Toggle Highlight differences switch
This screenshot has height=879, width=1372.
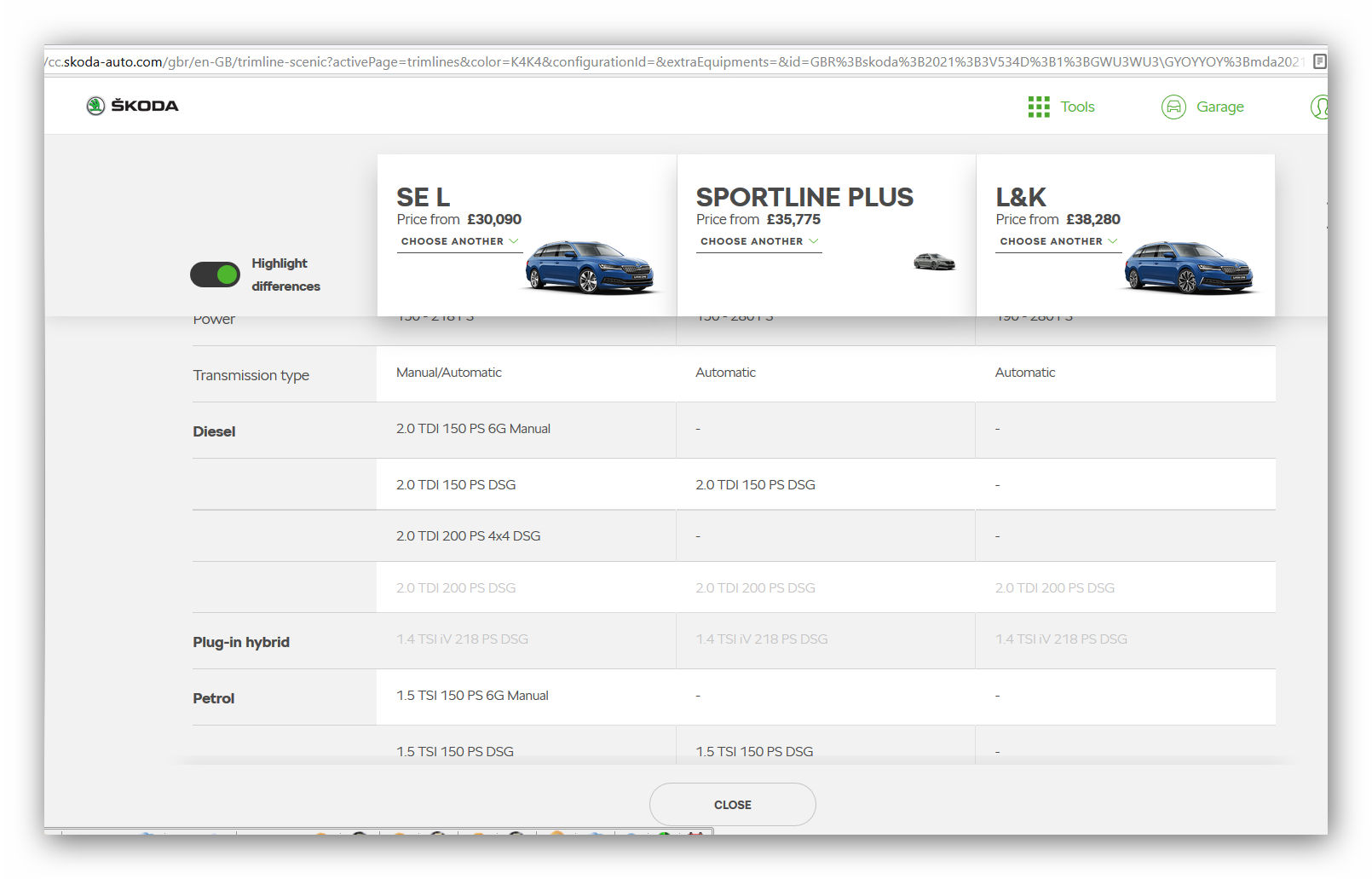click(x=215, y=275)
